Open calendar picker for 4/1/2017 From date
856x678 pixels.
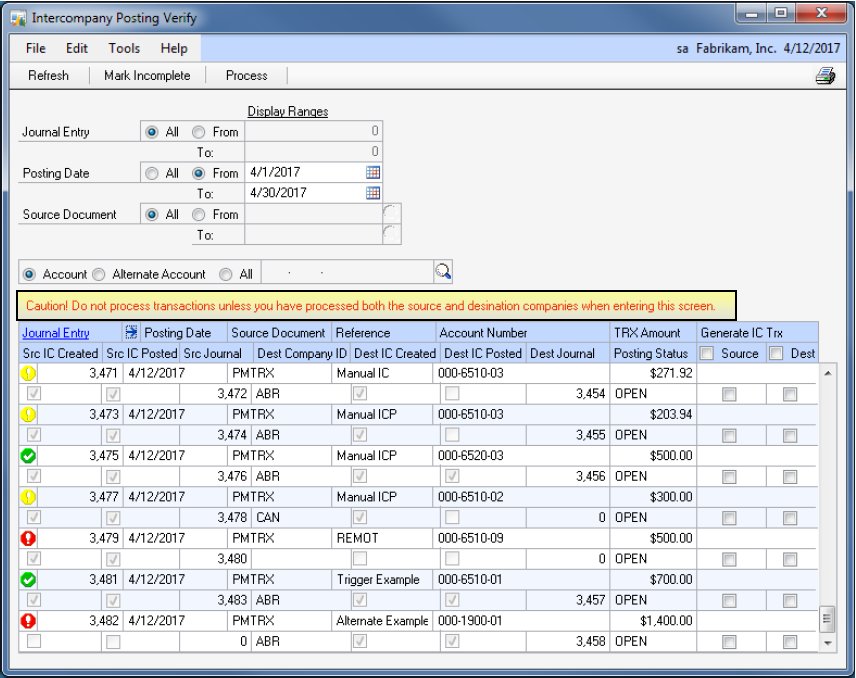(x=373, y=173)
